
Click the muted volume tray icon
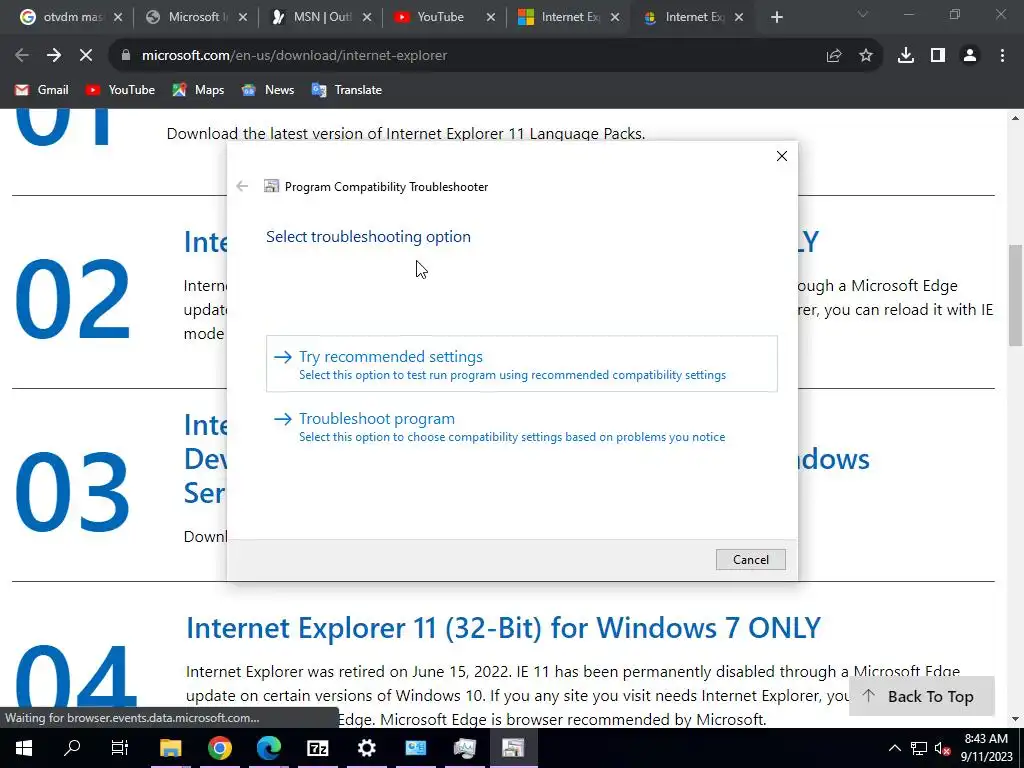(x=942, y=748)
